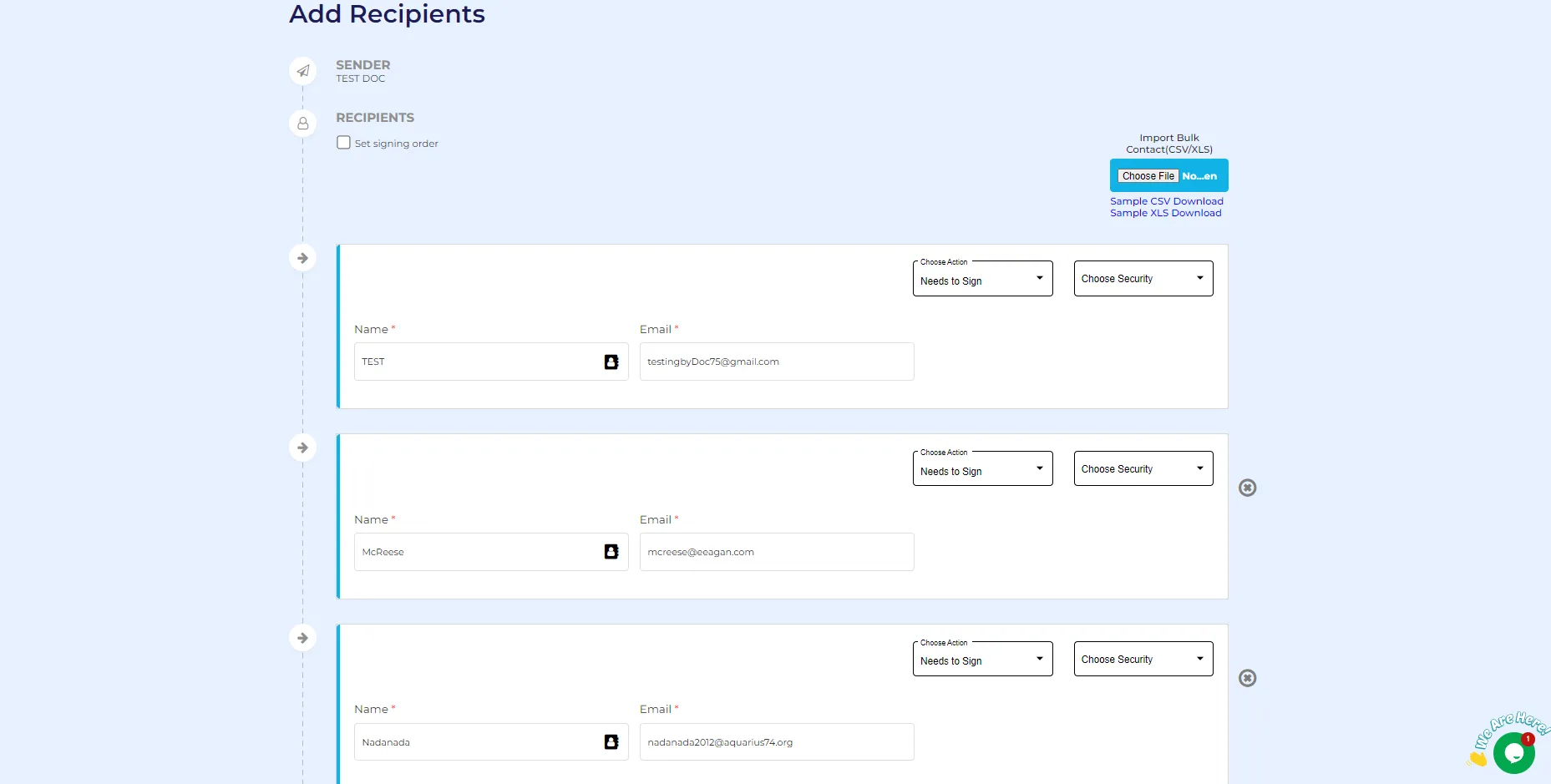Screen dimensions: 1551x784
Task: Open contact book for Nadanada recipient
Action: coord(611,742)
